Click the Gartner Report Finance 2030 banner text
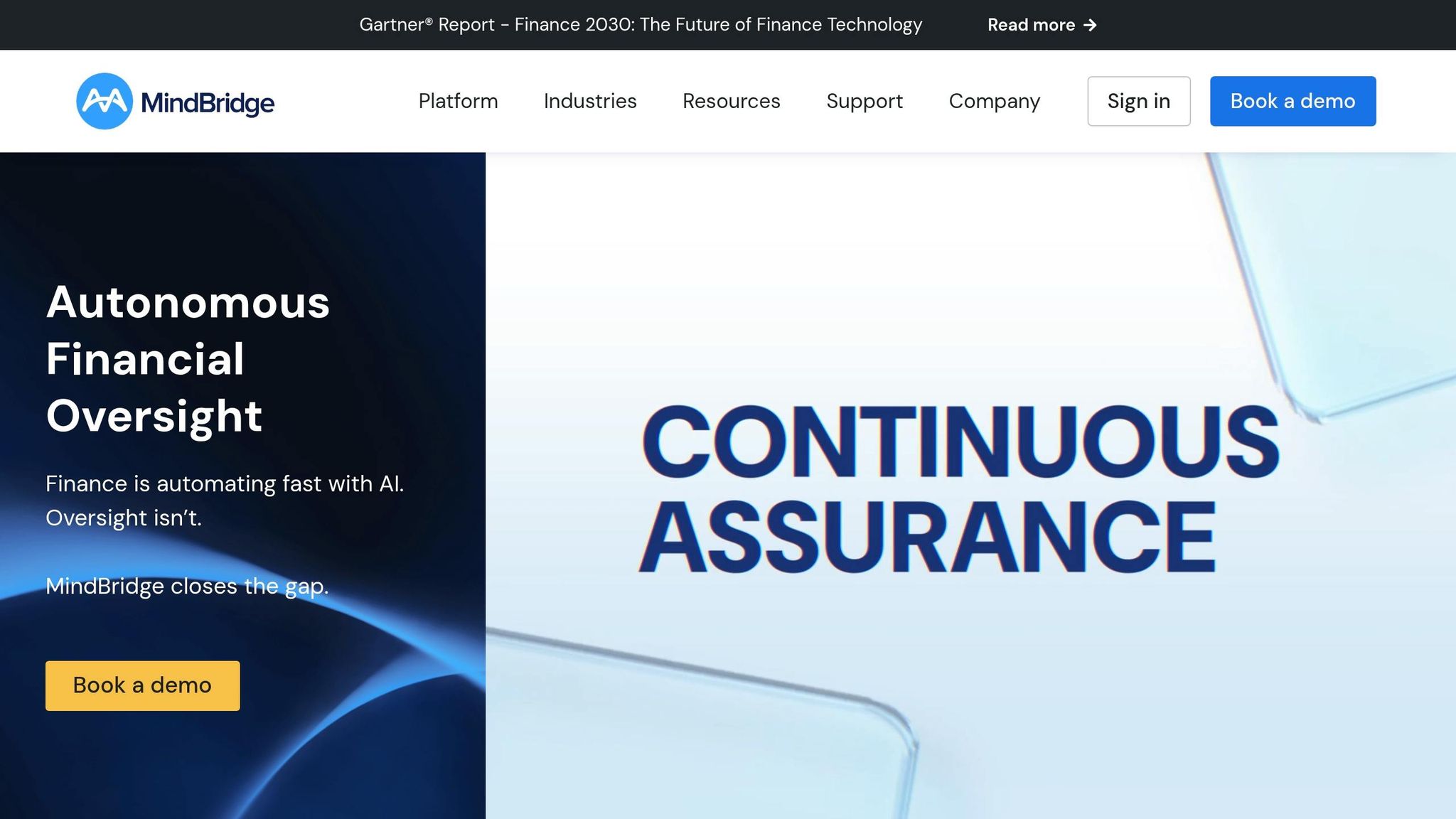This screenshot has width=1456, height=819. (640, 25)
